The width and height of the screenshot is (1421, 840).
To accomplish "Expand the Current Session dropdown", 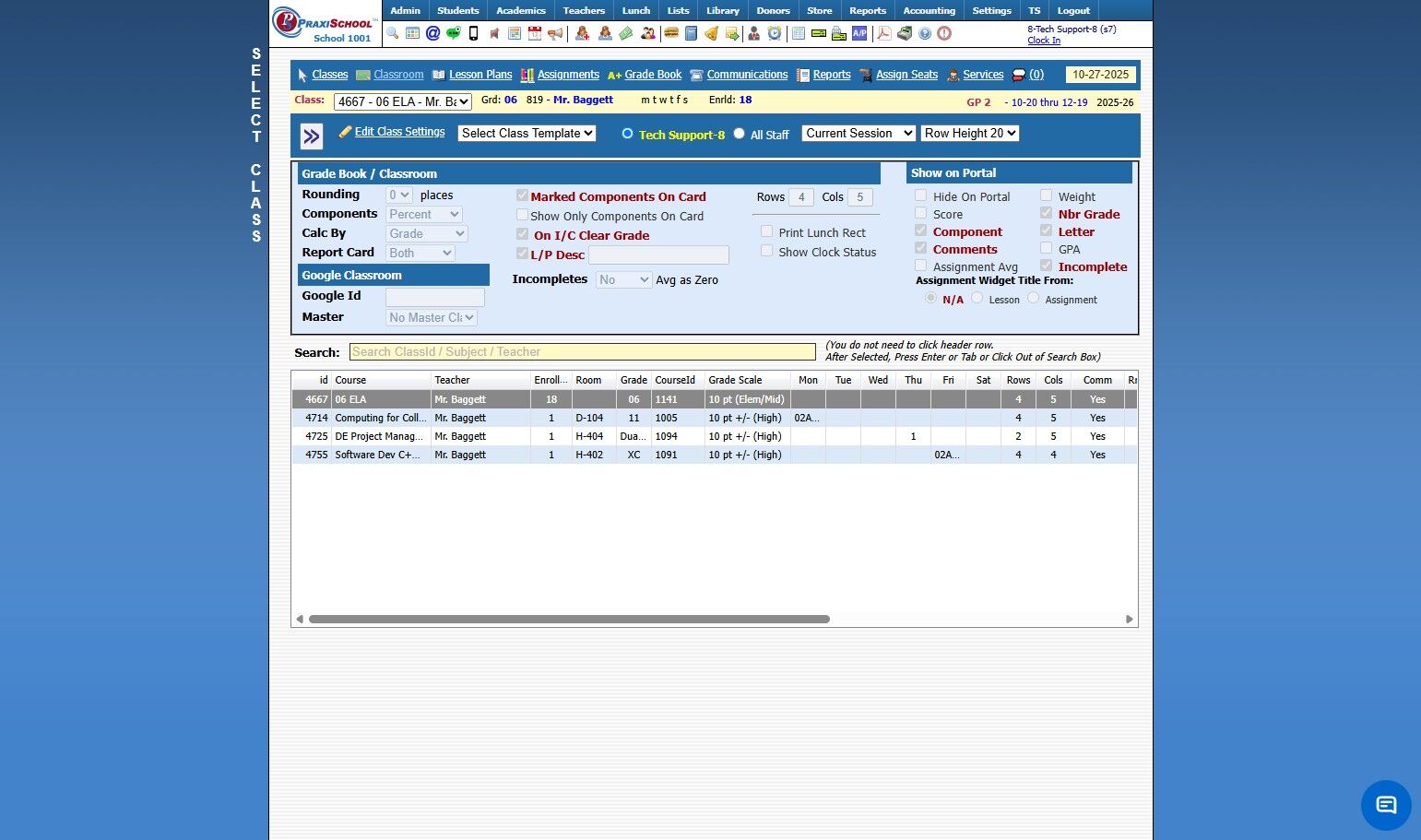I will click(x=859, y=133).
